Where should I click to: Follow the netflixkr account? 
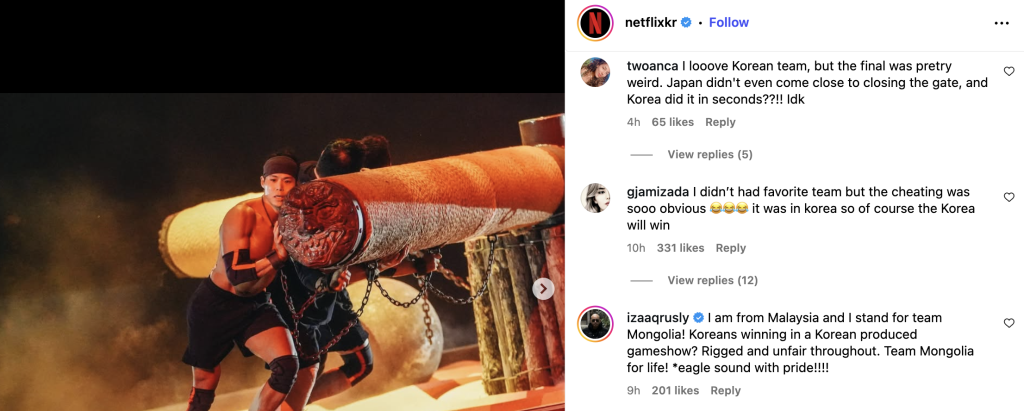729,22
